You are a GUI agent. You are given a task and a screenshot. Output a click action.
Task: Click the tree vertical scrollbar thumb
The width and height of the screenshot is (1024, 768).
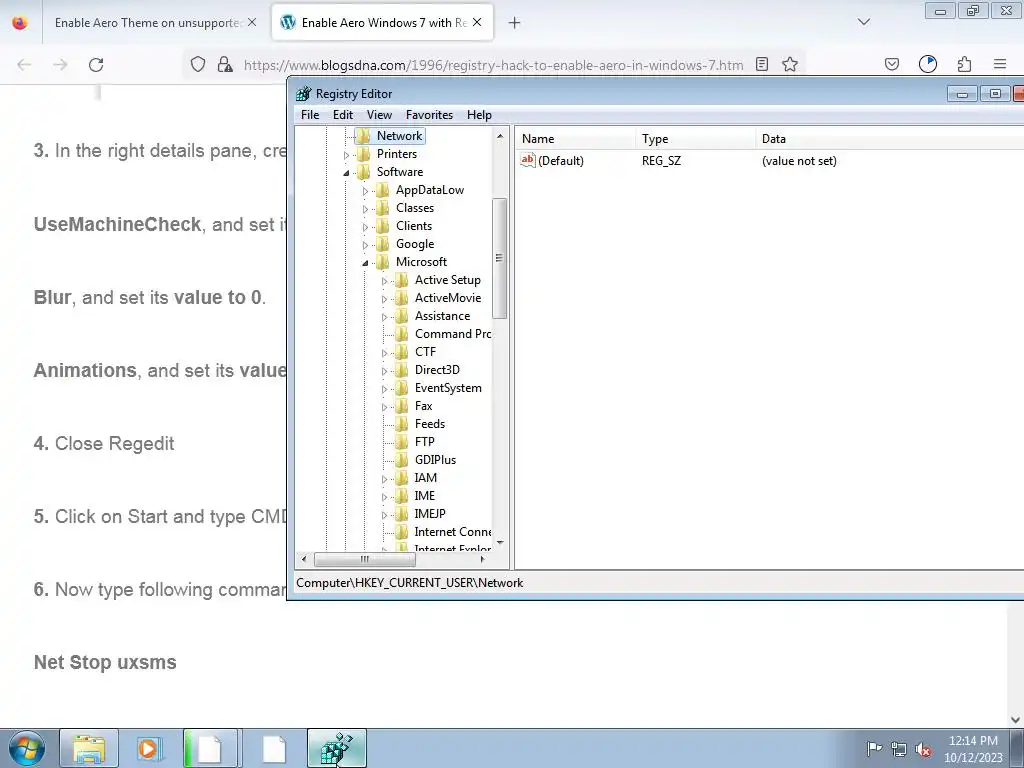pos(500,258)
